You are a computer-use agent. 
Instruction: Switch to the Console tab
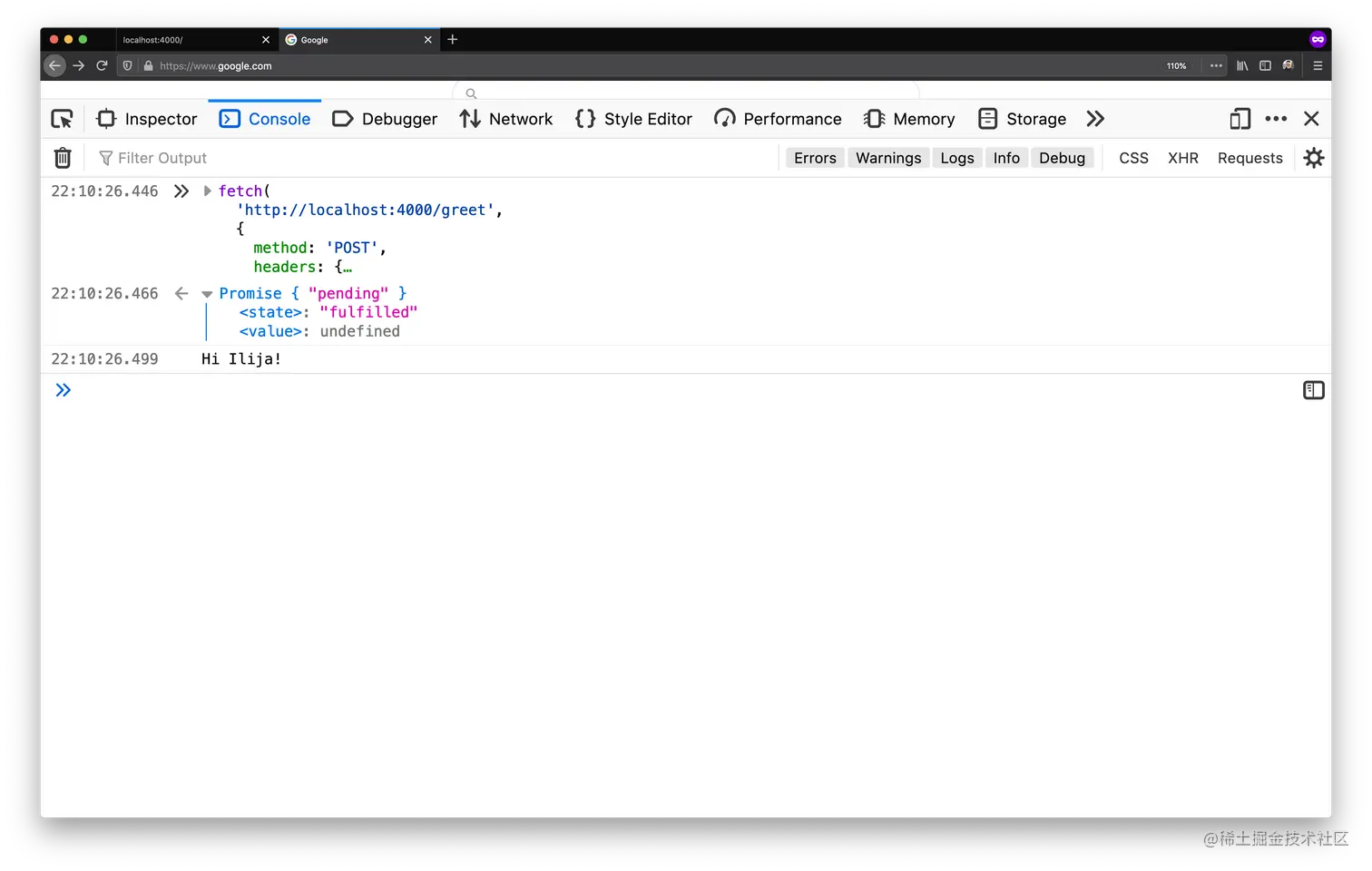pyautogui.click(x=265, y=119)
